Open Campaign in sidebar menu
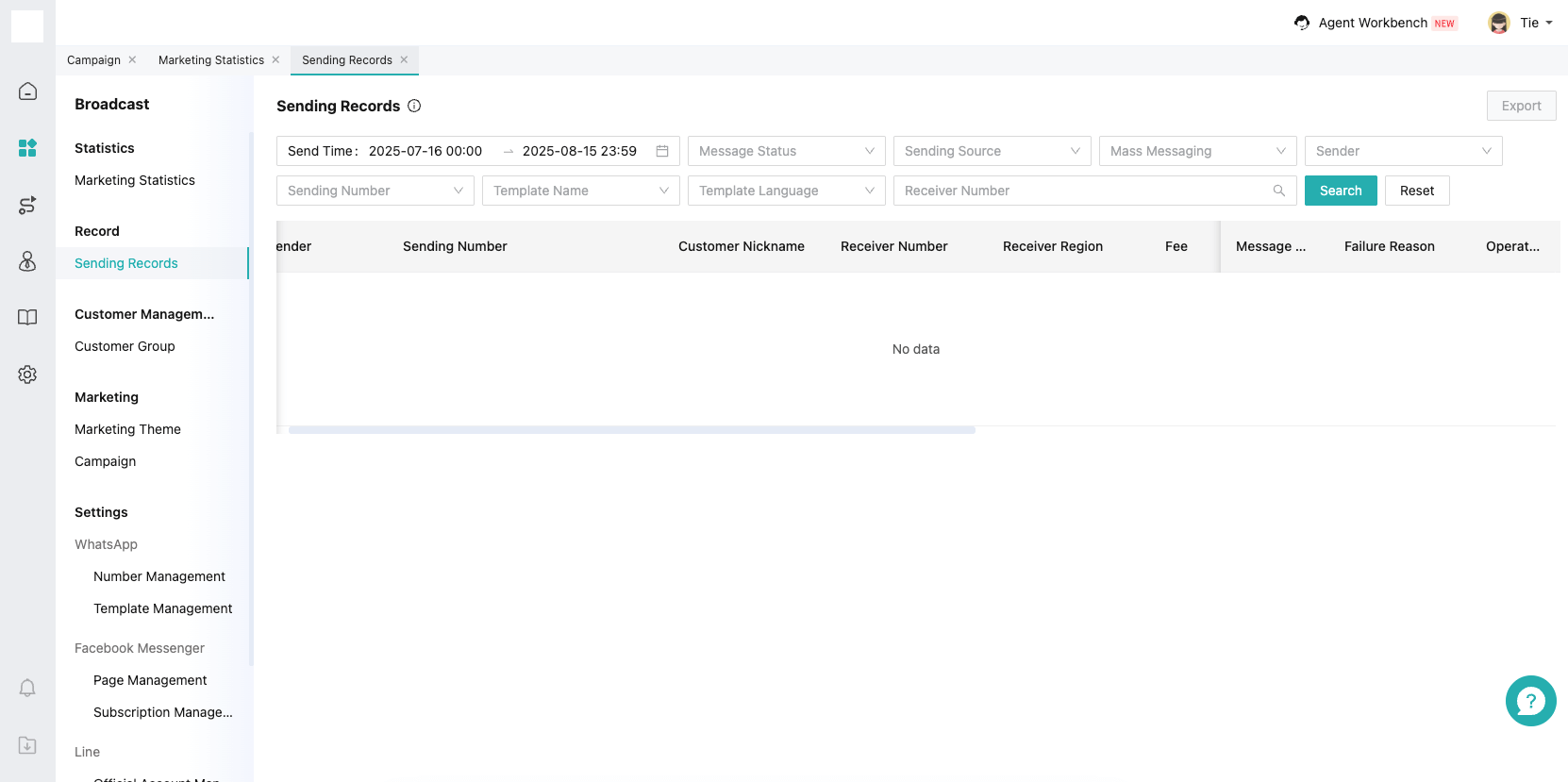 (x=106, y=461)
